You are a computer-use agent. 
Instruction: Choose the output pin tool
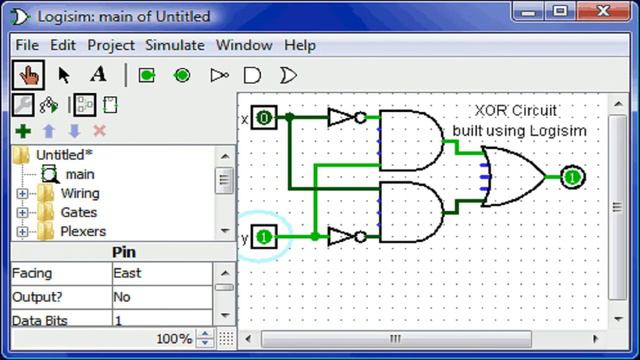click(182, 76)
